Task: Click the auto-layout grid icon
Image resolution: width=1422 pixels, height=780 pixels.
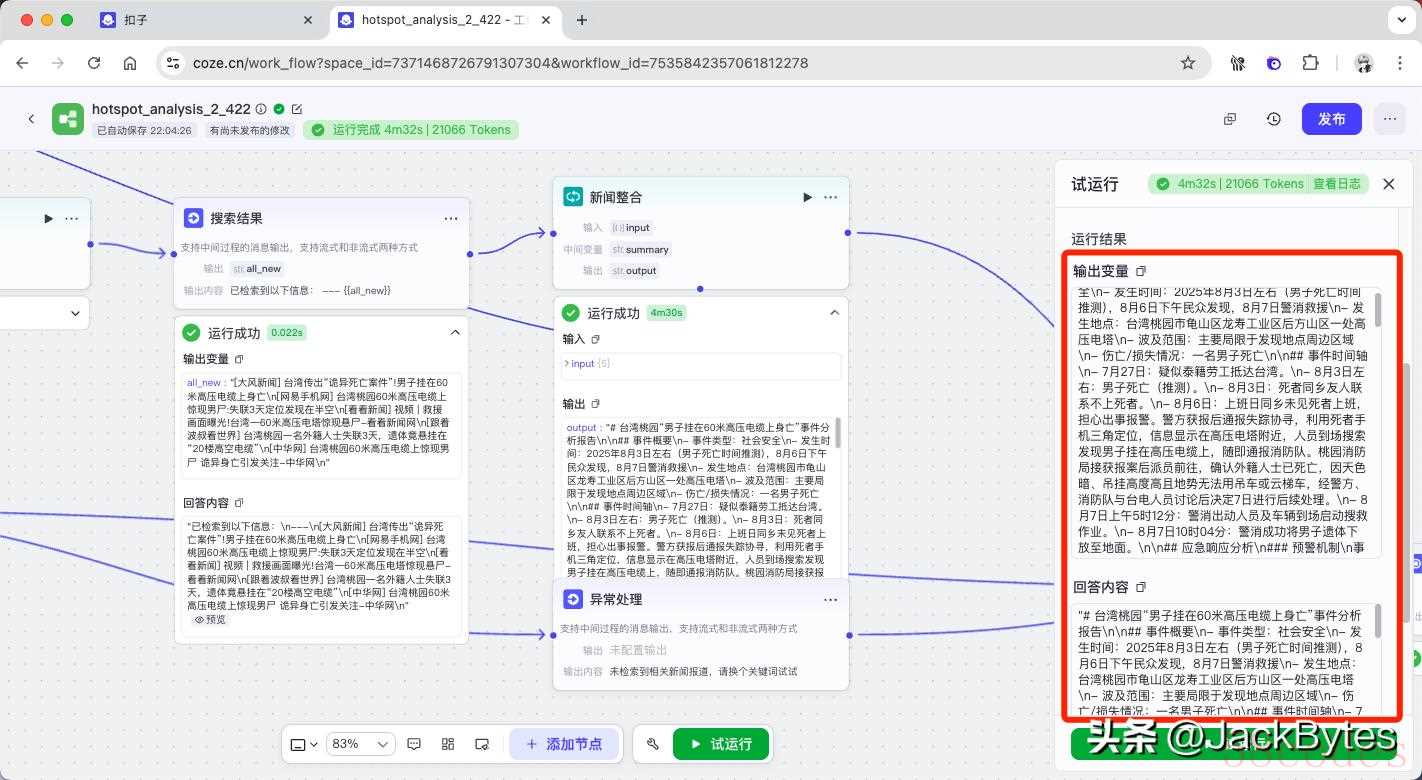Action: point(448,744)
